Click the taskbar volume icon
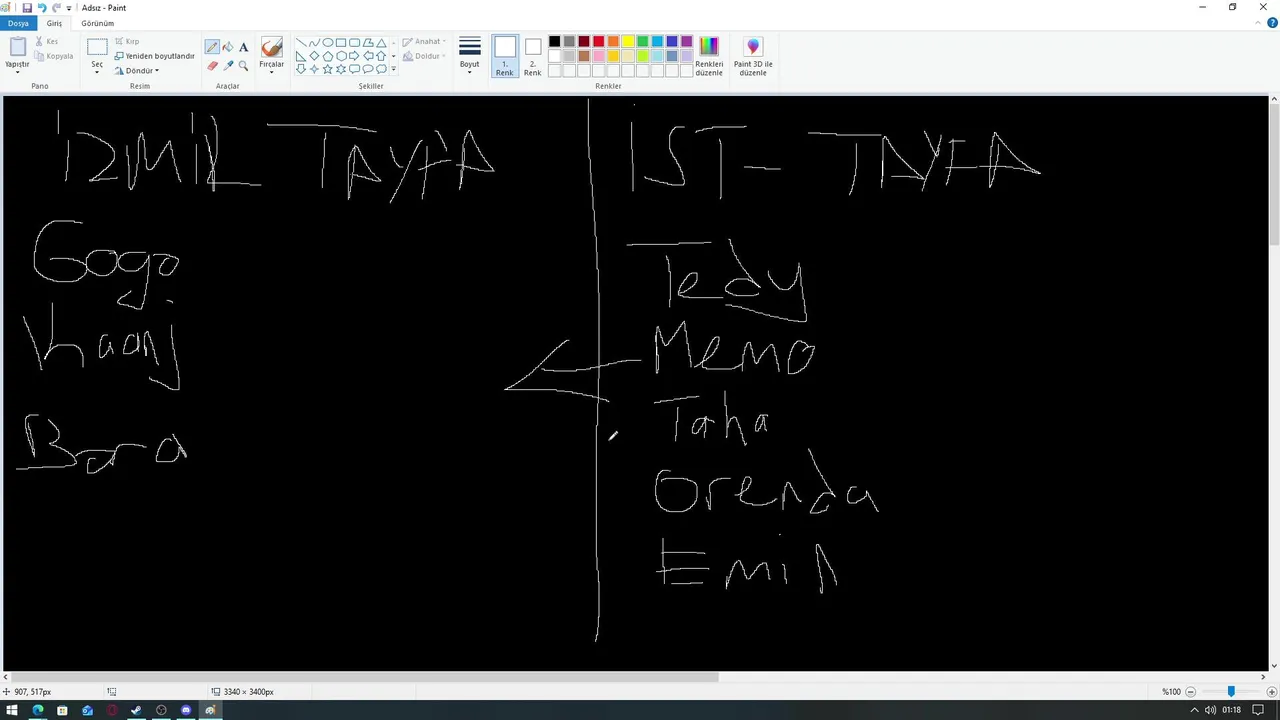1280x720 pixels. pyautogui.click(x=1210, y=710)
